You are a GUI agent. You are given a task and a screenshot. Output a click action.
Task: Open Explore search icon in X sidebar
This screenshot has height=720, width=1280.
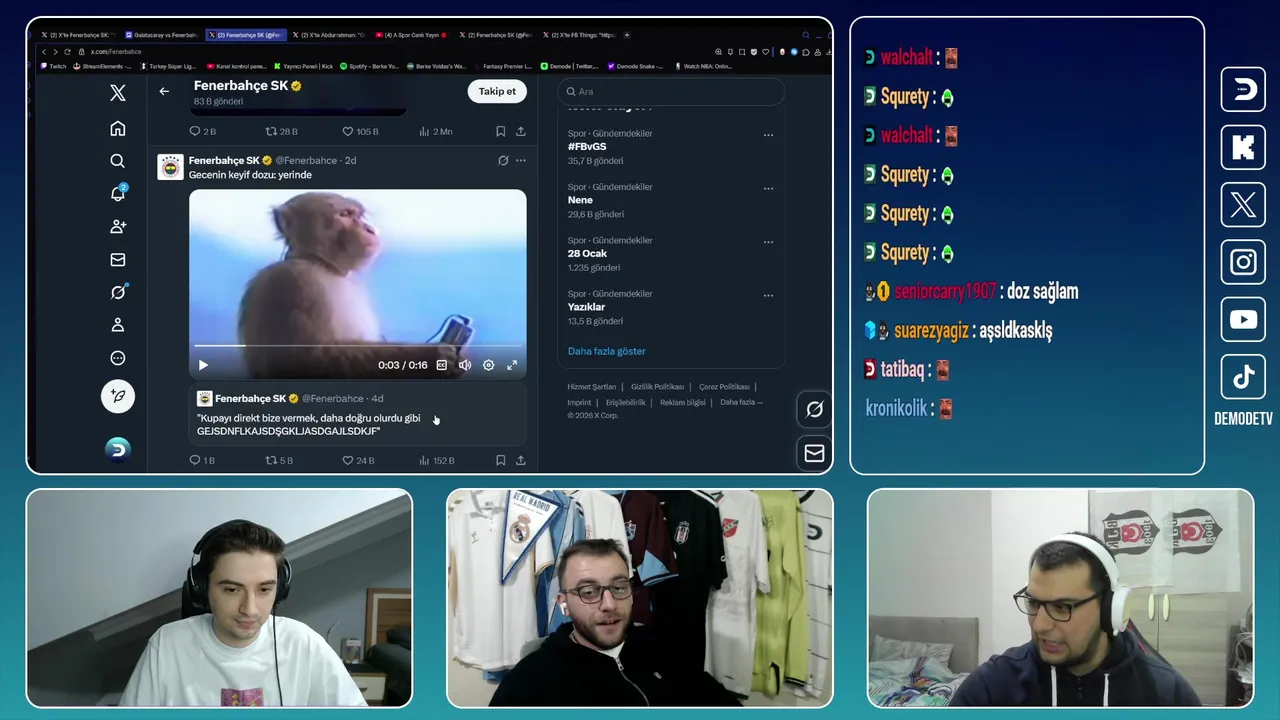pyautogui.click(x=118, y=161)
